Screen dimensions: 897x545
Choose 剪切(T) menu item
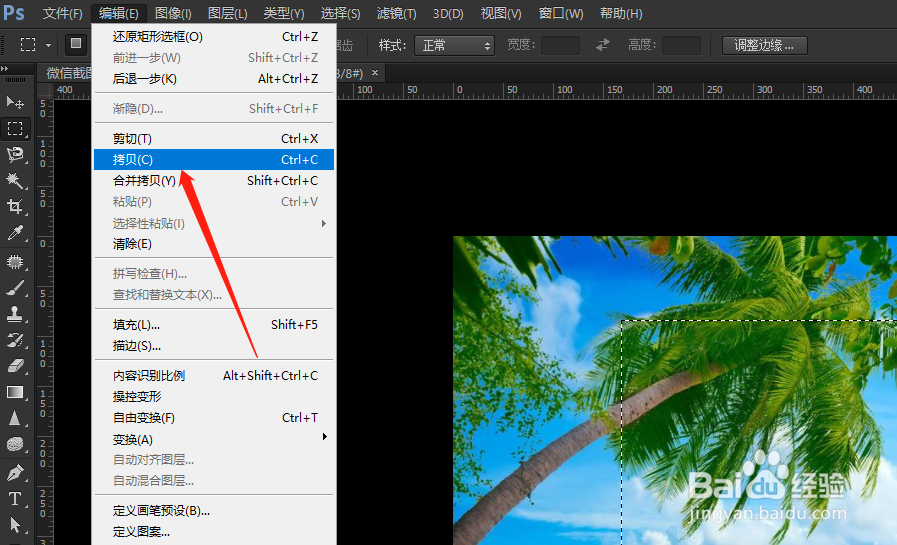(214, 138)
